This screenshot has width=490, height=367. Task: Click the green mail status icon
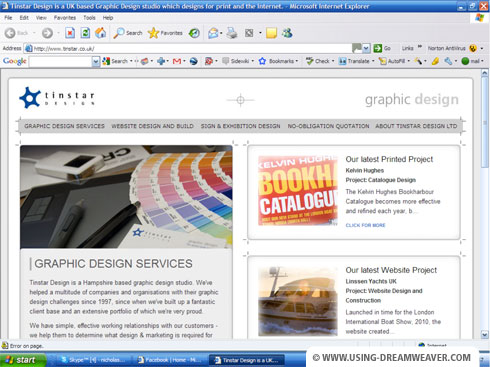click(x=465, y=61)
